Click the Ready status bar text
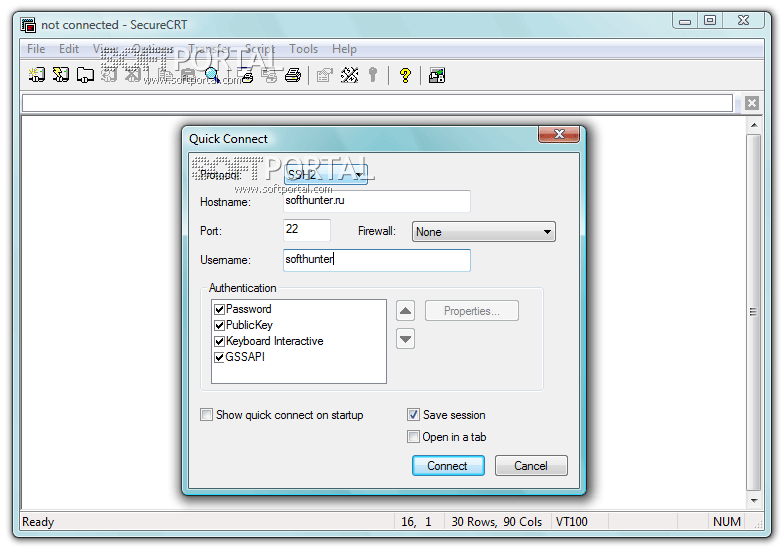 tap(38, 522)
